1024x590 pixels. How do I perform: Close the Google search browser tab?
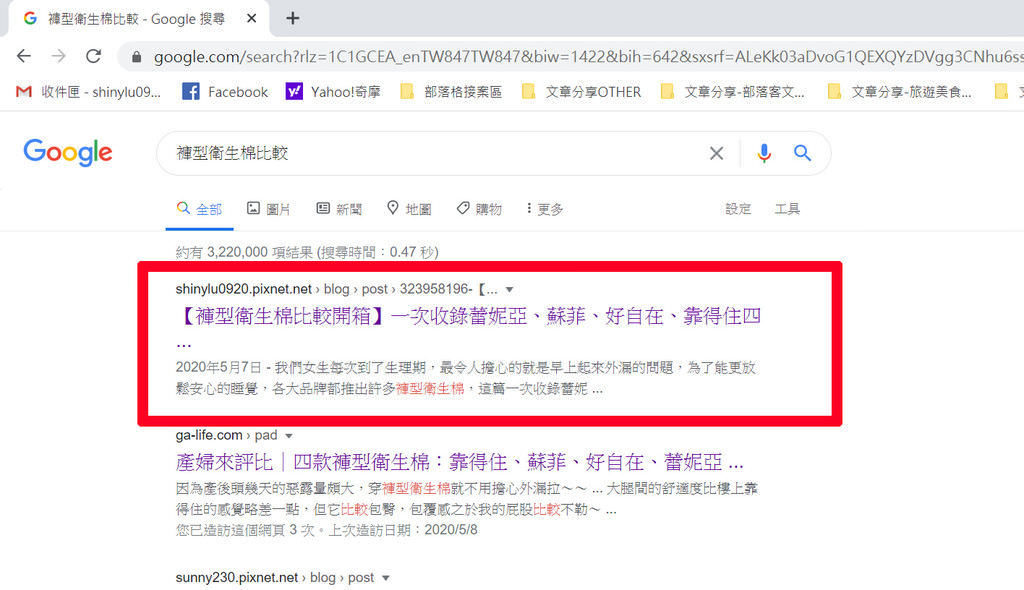[x=251, y=18]
